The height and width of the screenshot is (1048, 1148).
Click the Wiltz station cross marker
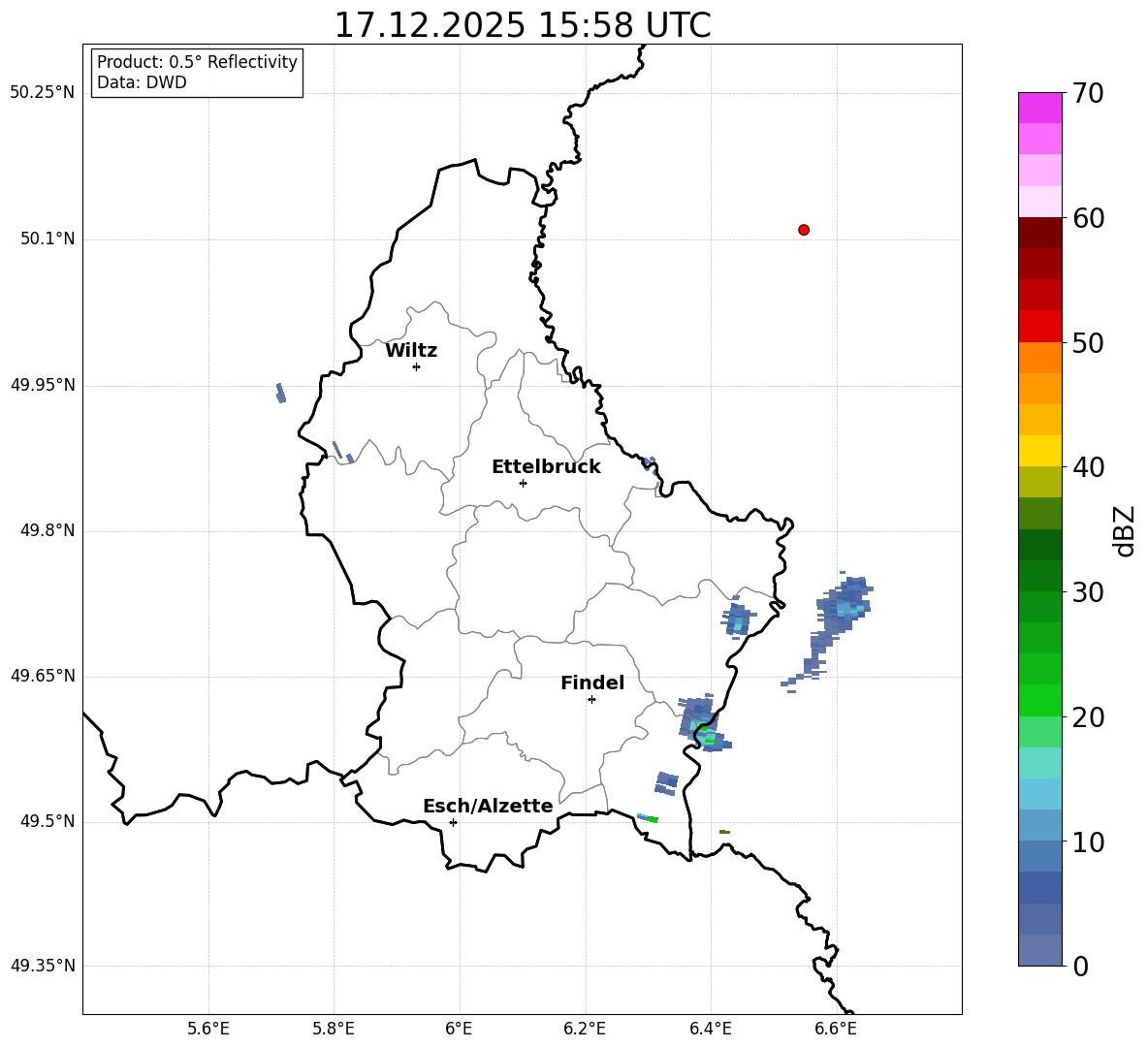click(417, 366)
